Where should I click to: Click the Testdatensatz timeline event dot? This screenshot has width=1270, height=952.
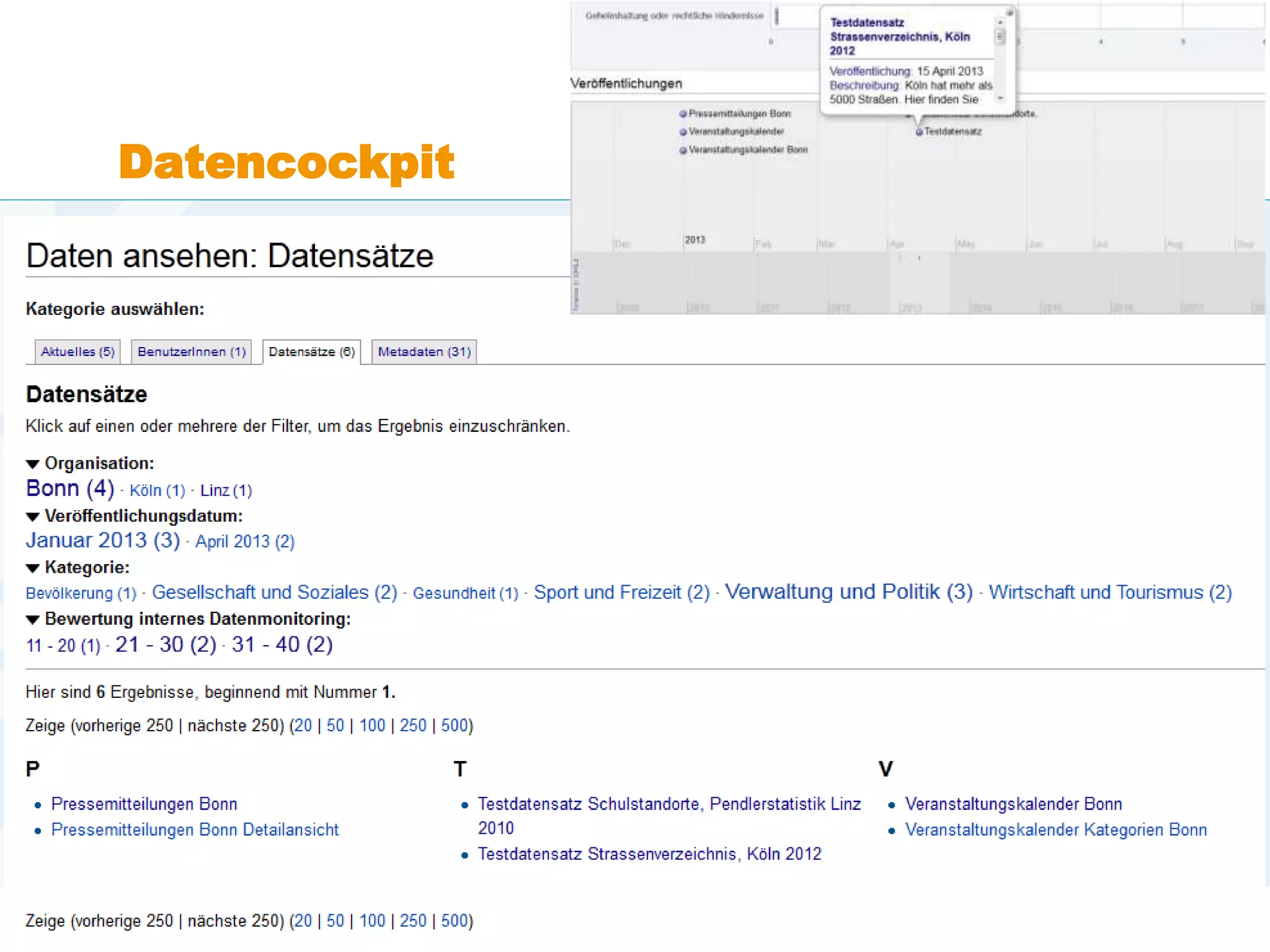[x=919, y=132]
